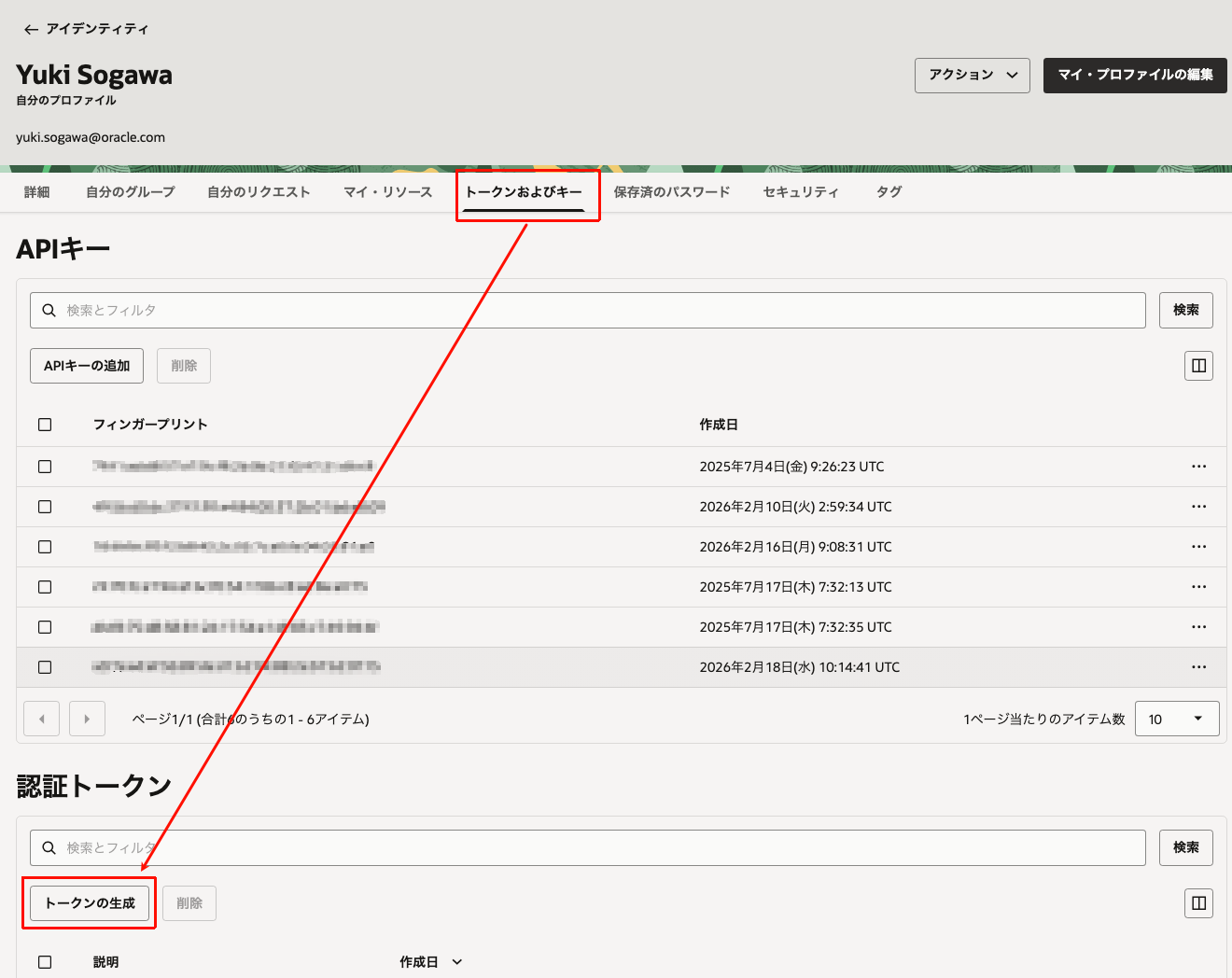
Task: Go to next page of API keys
Action: click(x=87, y=720)
